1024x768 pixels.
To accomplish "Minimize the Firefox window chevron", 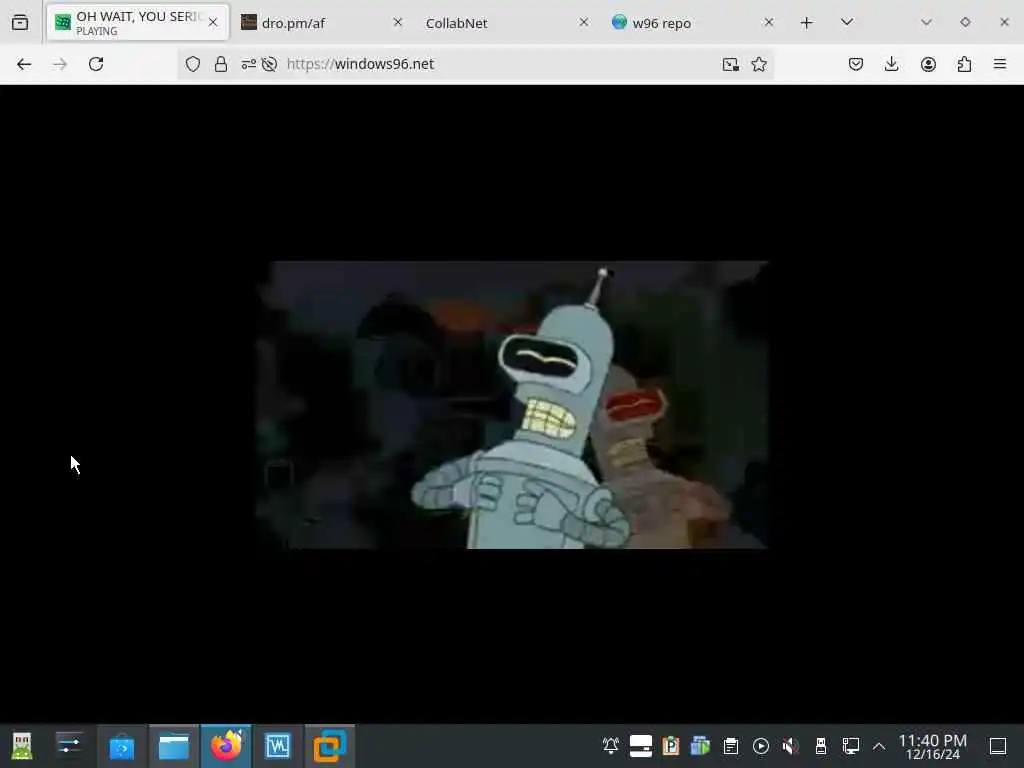I will click(926, 23).
